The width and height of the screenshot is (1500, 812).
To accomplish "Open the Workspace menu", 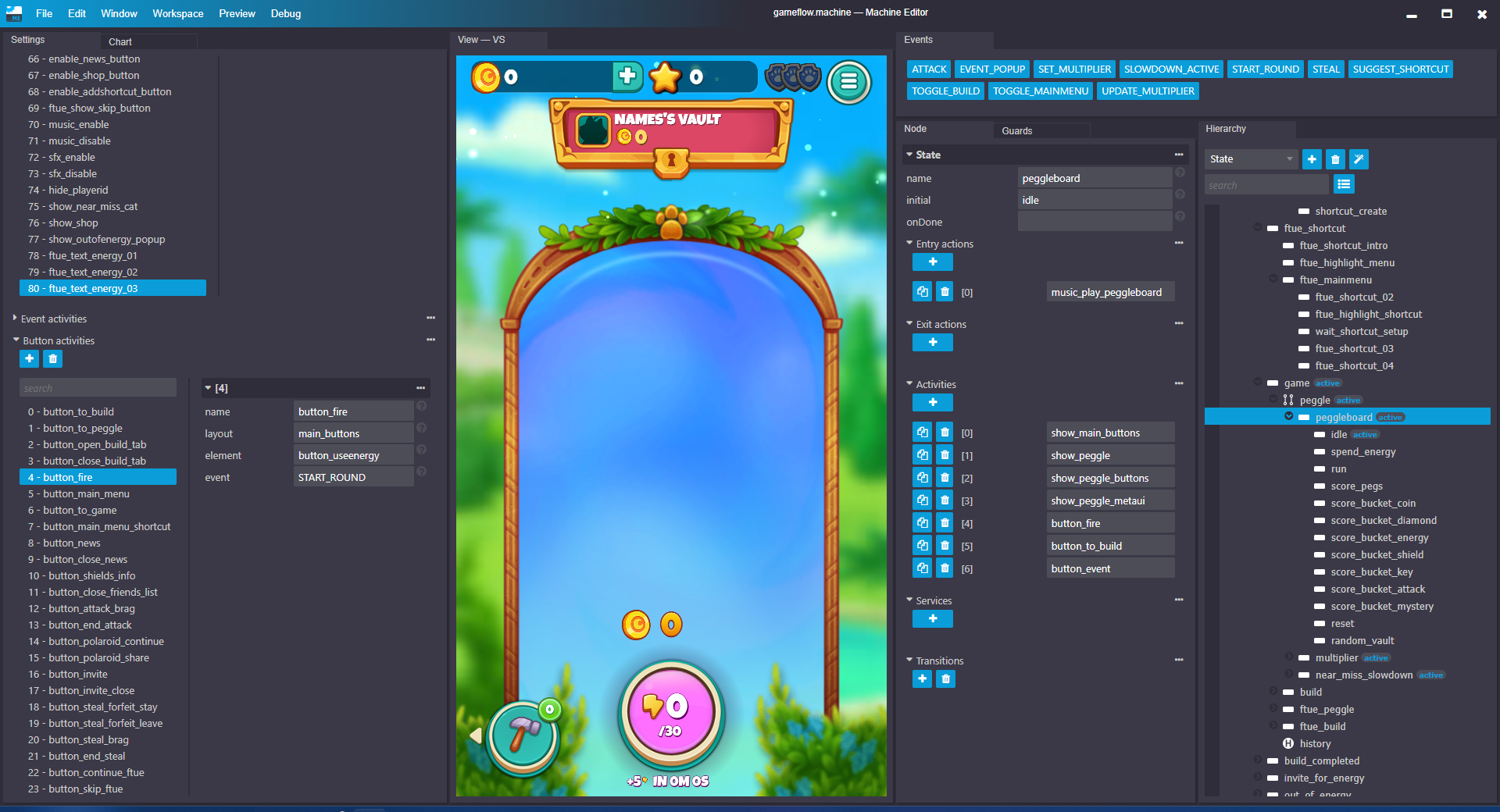I will pos(178,13).
